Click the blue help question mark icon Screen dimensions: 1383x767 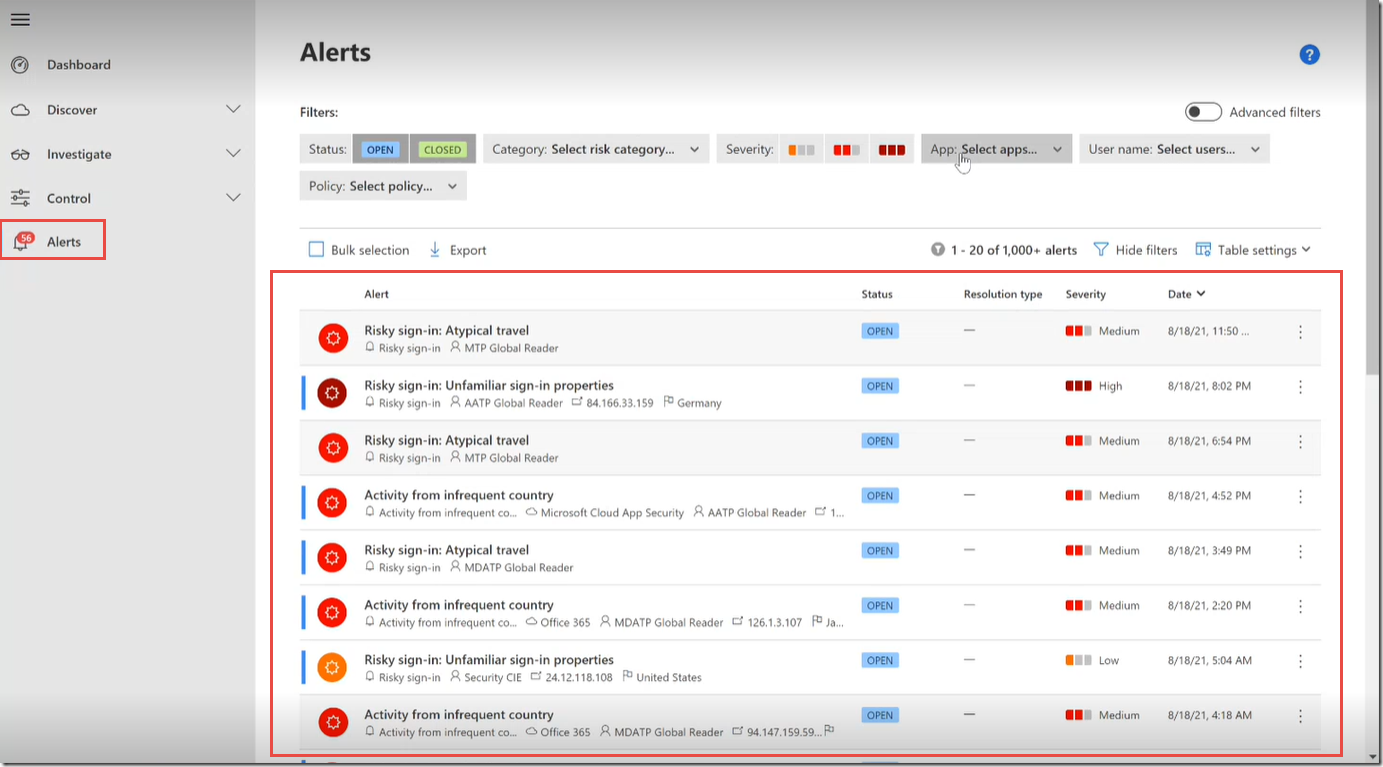[x=1309, y=55]
